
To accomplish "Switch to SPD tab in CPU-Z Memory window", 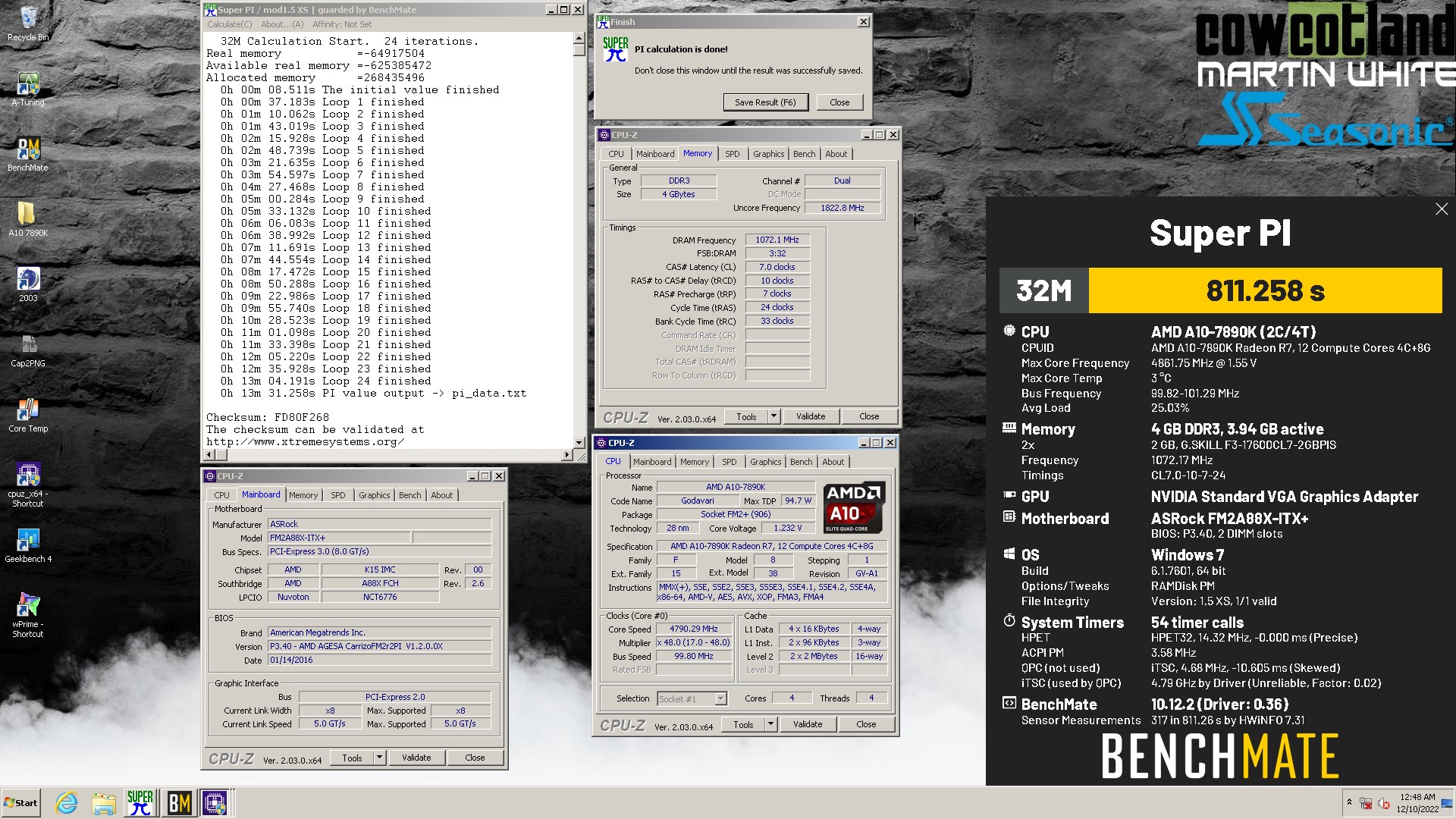I will (x=732, y=154).
